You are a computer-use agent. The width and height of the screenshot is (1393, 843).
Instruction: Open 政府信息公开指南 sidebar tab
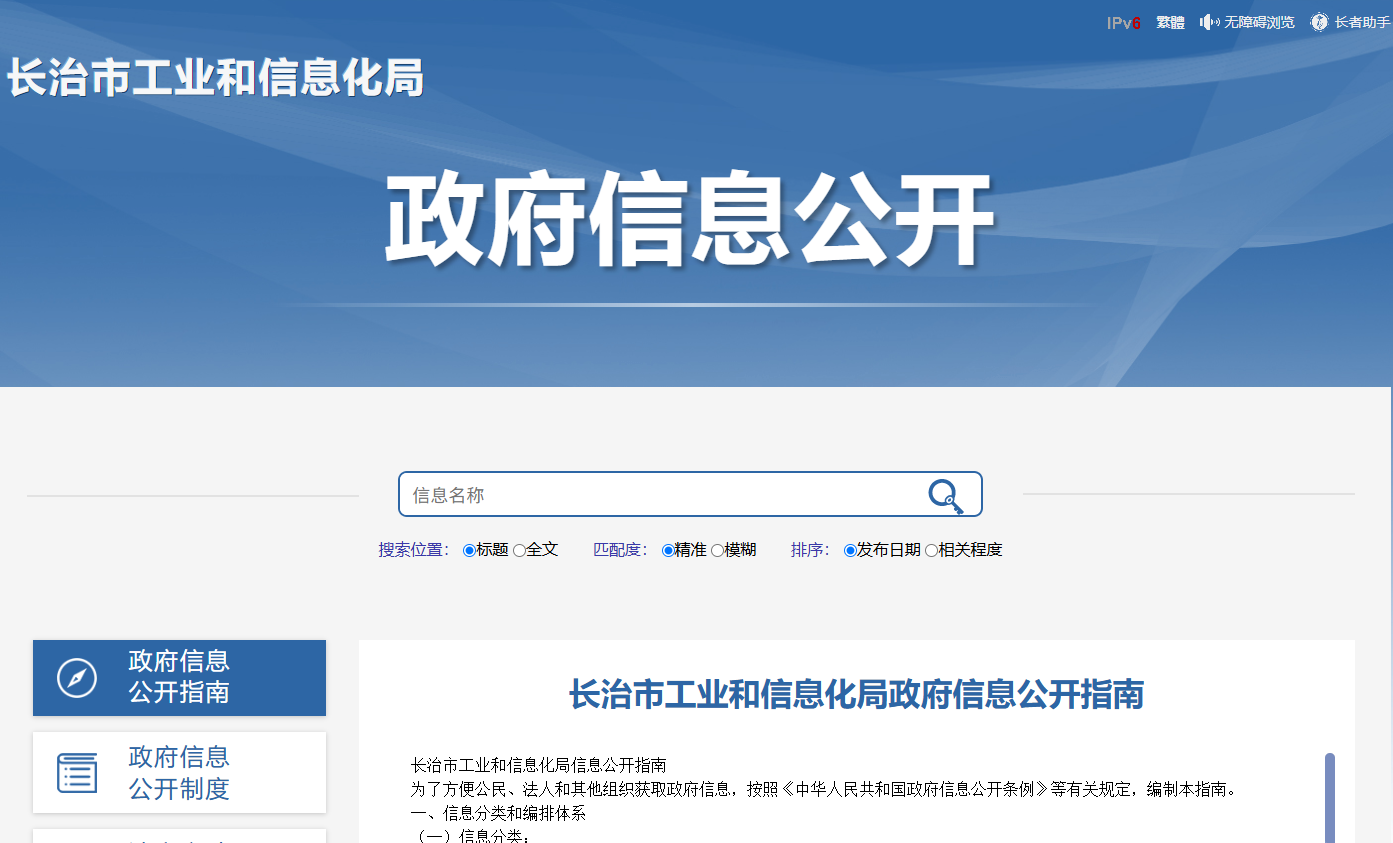pos(179,678)
